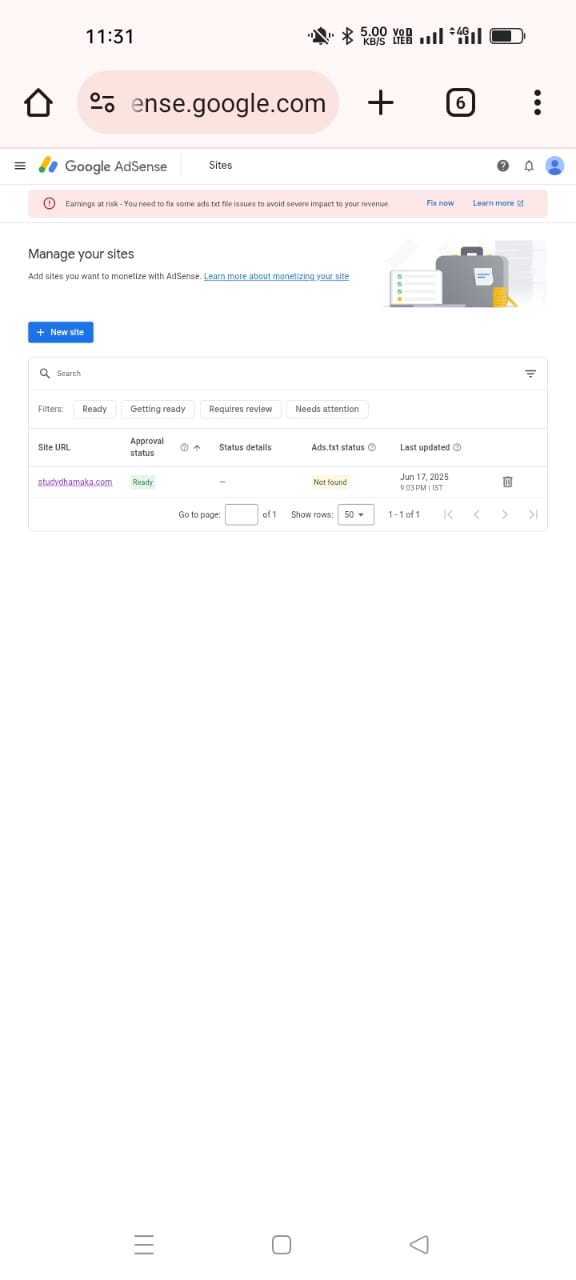
Task: Tap the browser home icon
Action: tap(38, 102)
